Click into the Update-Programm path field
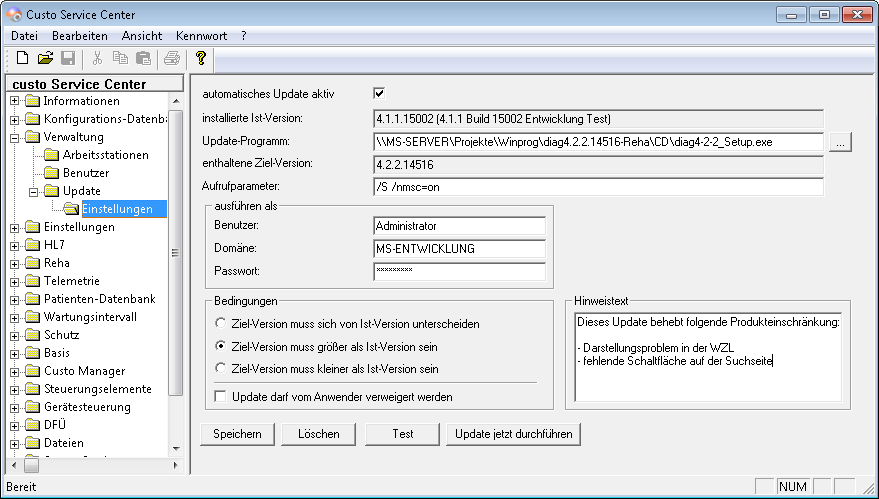Image resolution: width=879 pixels, height=499 pixels. [x=598, y=142]
